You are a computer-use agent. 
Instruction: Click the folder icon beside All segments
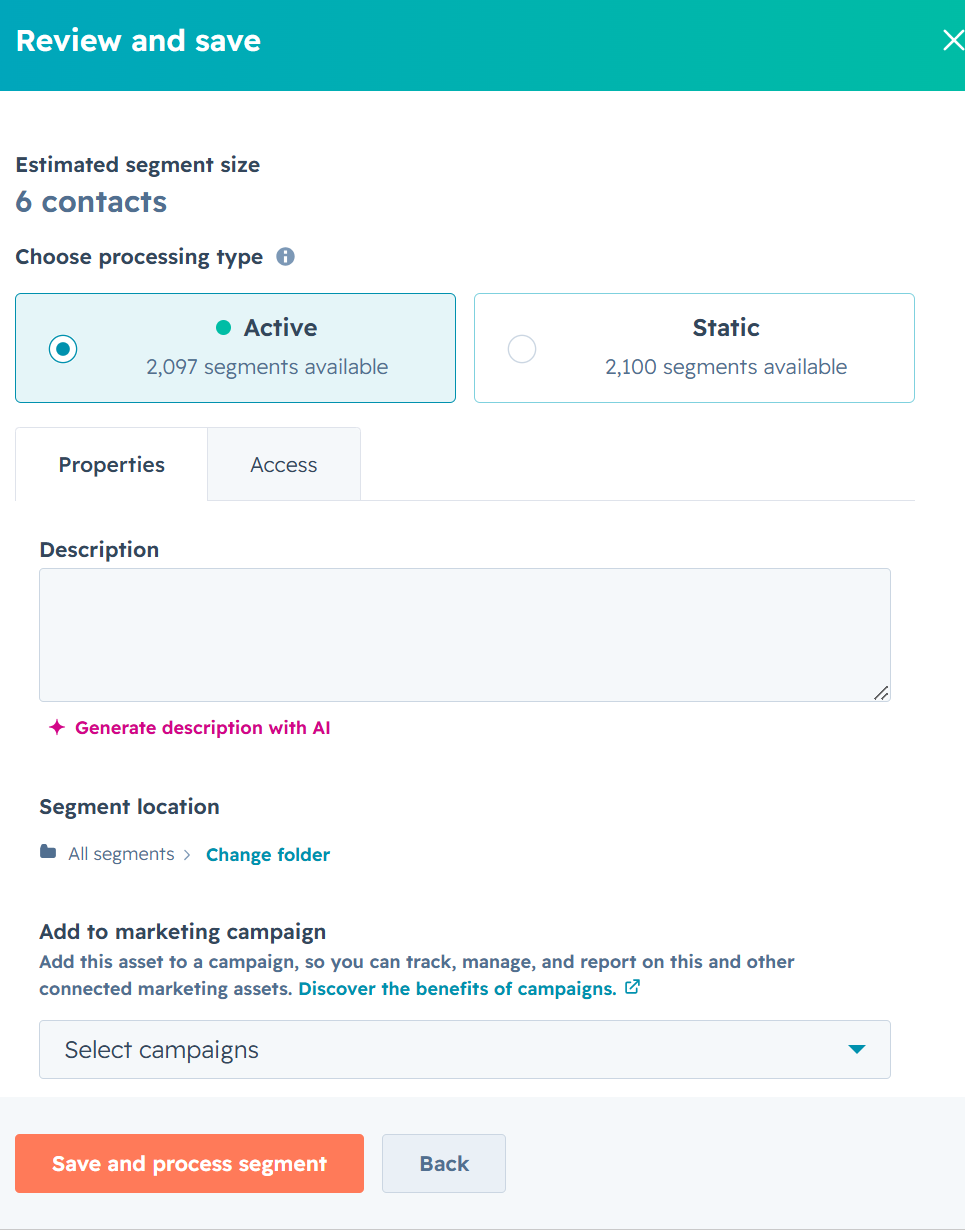[x=48, y=853]
